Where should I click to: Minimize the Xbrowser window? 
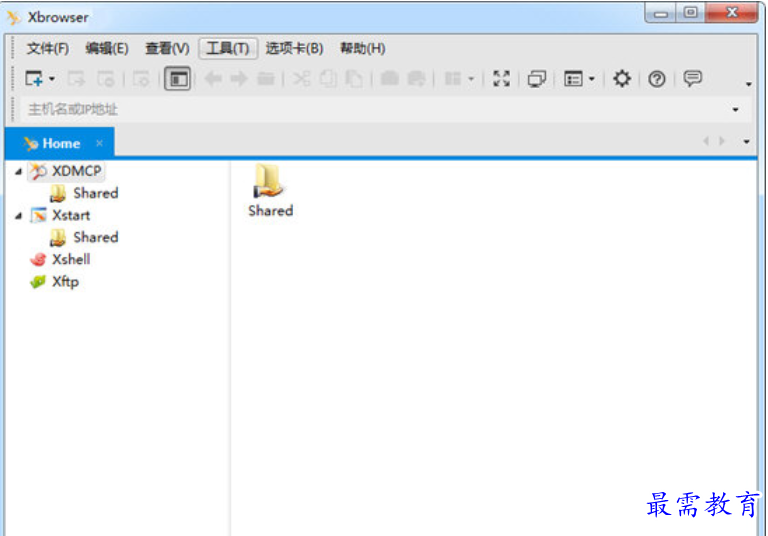coord(661,13)
